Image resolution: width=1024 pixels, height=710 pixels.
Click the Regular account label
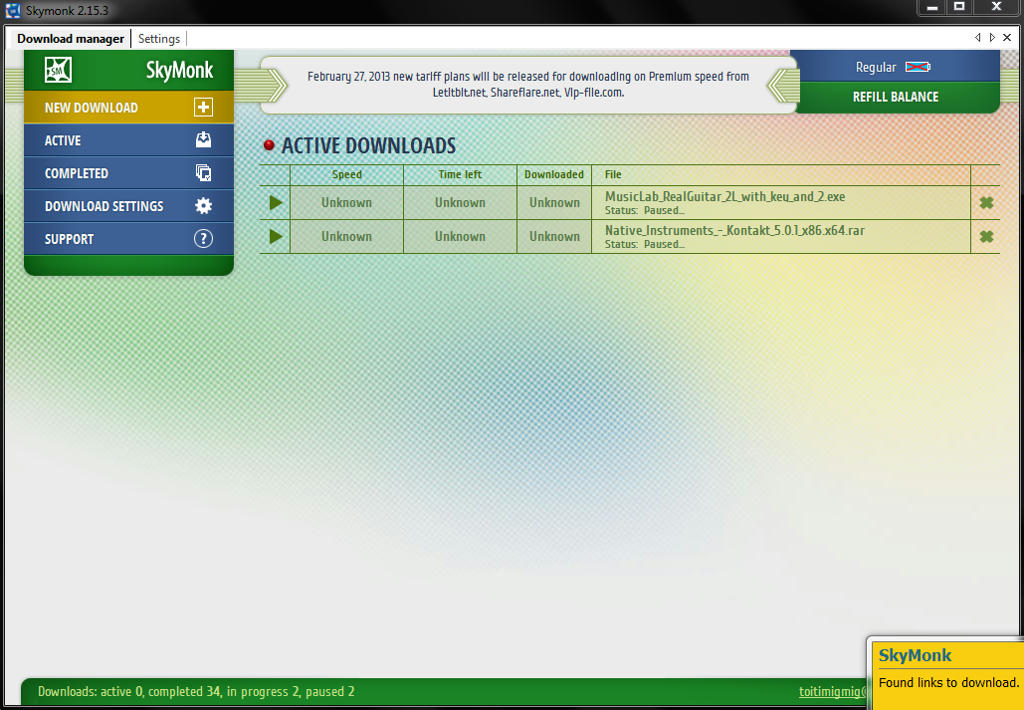click(876, 67)
